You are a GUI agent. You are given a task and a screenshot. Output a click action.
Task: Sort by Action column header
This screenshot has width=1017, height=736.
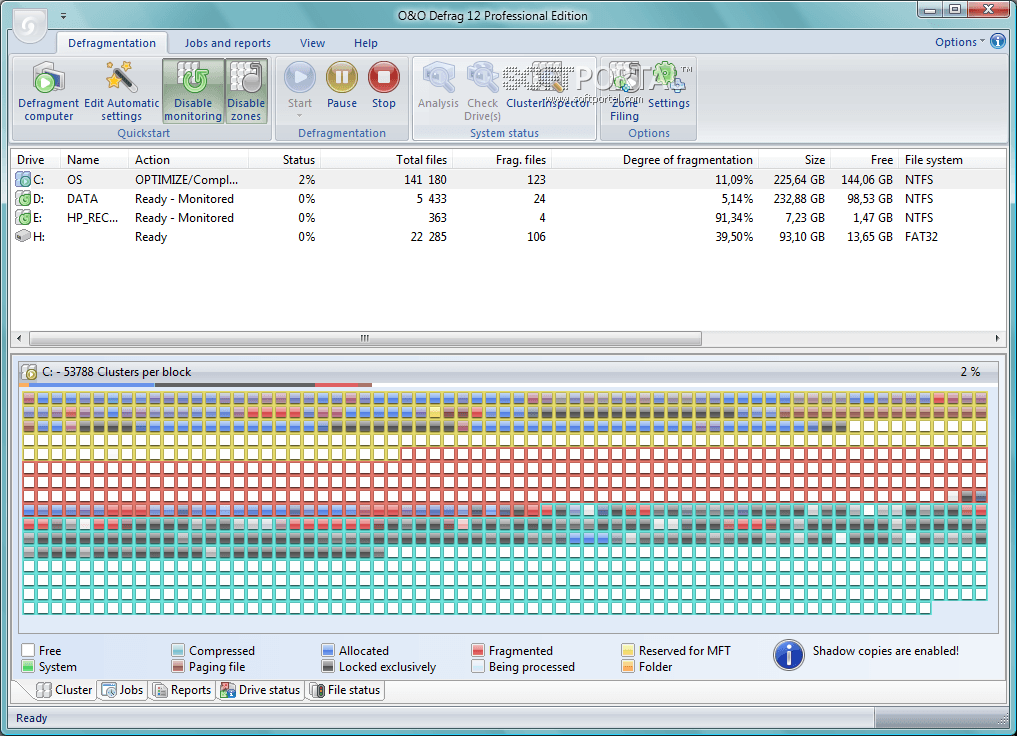[x=188, y=160]
